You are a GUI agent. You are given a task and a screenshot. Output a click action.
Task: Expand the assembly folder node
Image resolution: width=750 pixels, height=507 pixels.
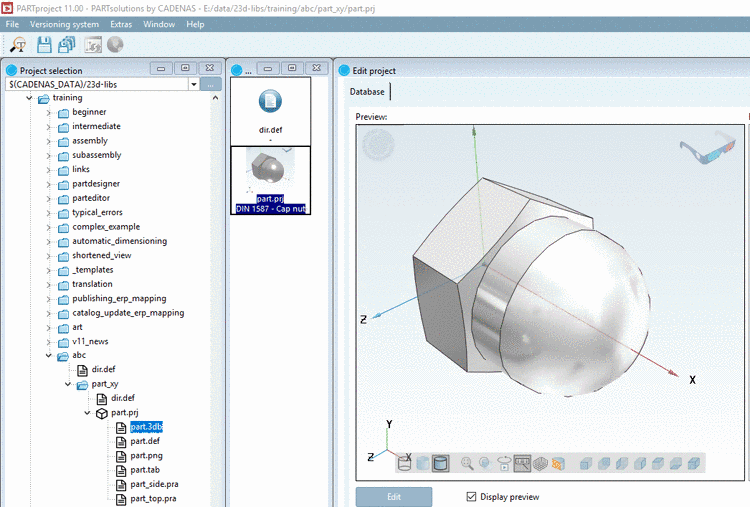click(x=48, y=142)
